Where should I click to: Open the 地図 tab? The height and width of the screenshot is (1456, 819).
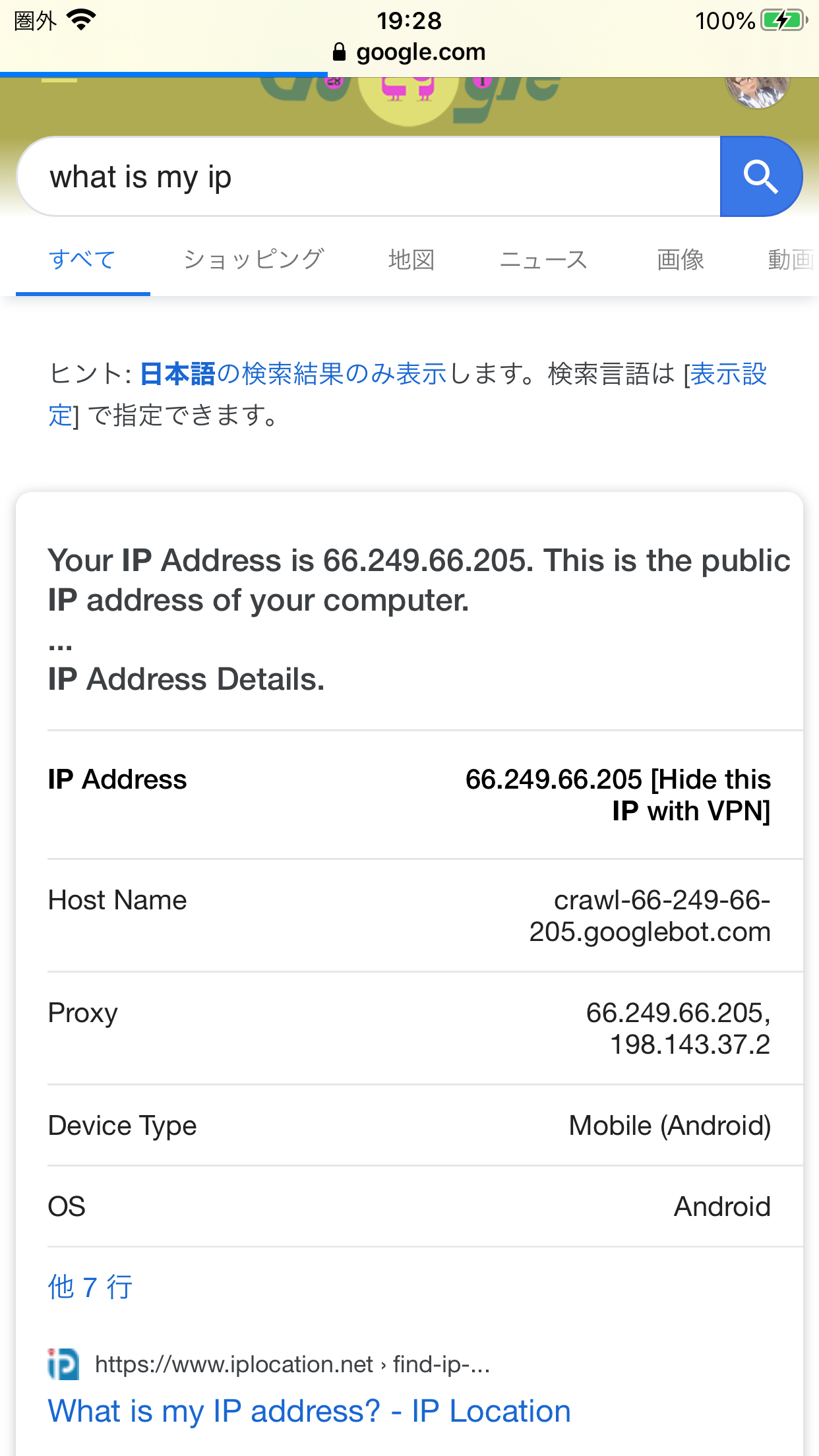pyautogui.click(x=411, y=260)
